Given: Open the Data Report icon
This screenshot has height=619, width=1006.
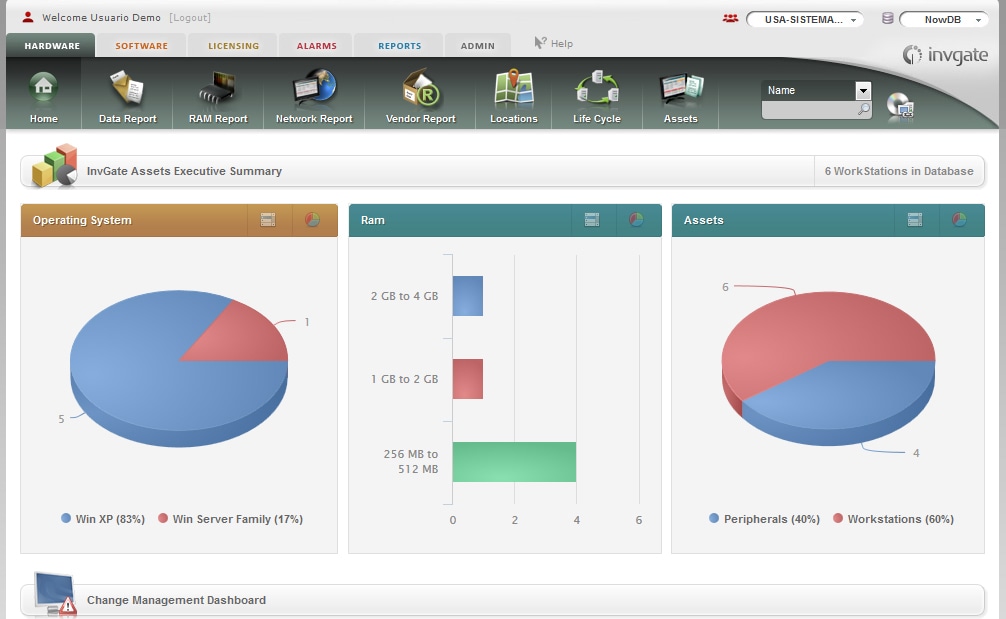Looking at the screenshot, I should [127, 89].
